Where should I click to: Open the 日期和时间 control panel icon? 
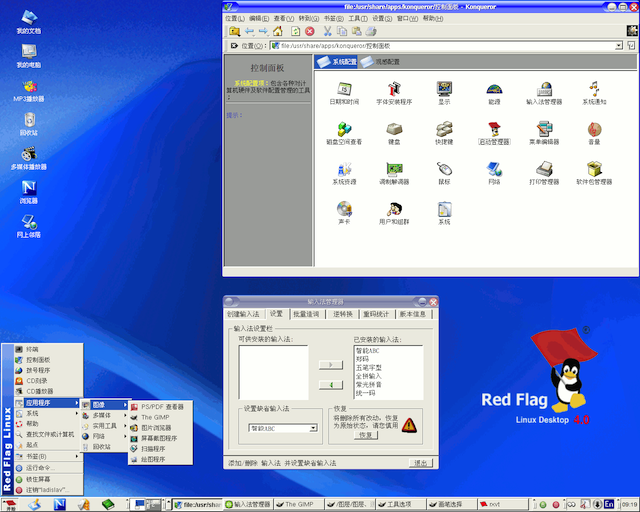coord(344,91)
